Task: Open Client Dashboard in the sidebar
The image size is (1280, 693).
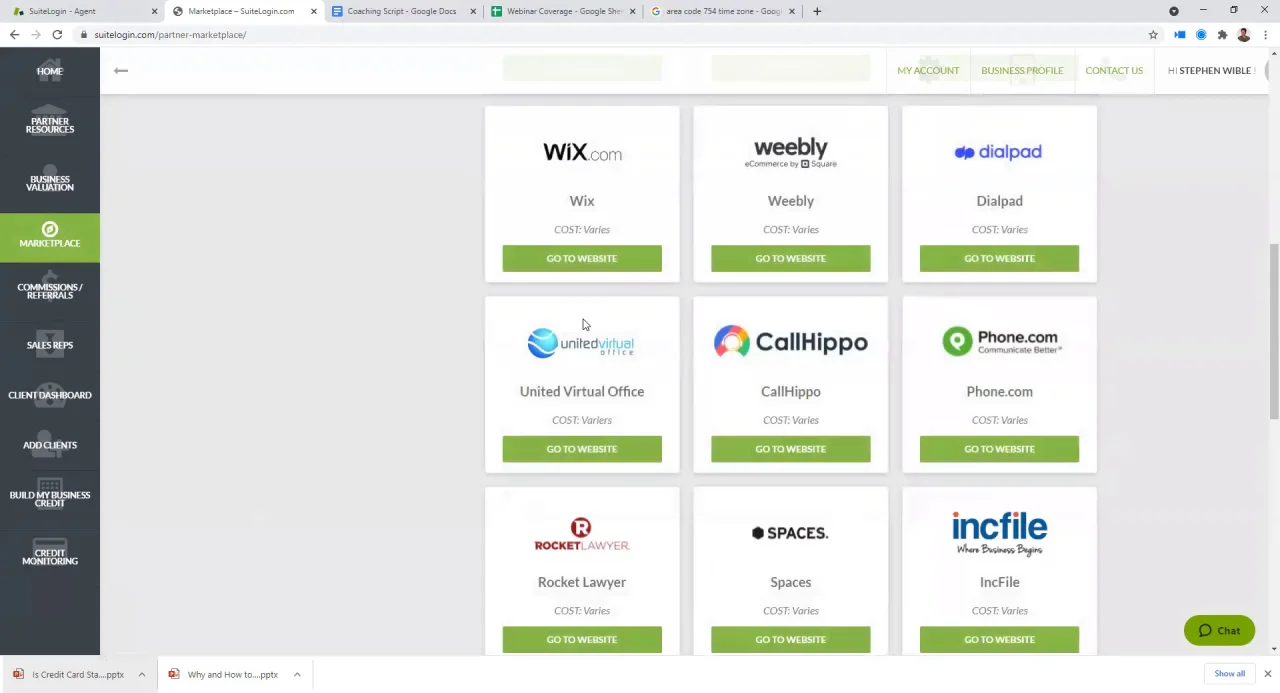Action: pyautogui.click(x=50, y=395)
